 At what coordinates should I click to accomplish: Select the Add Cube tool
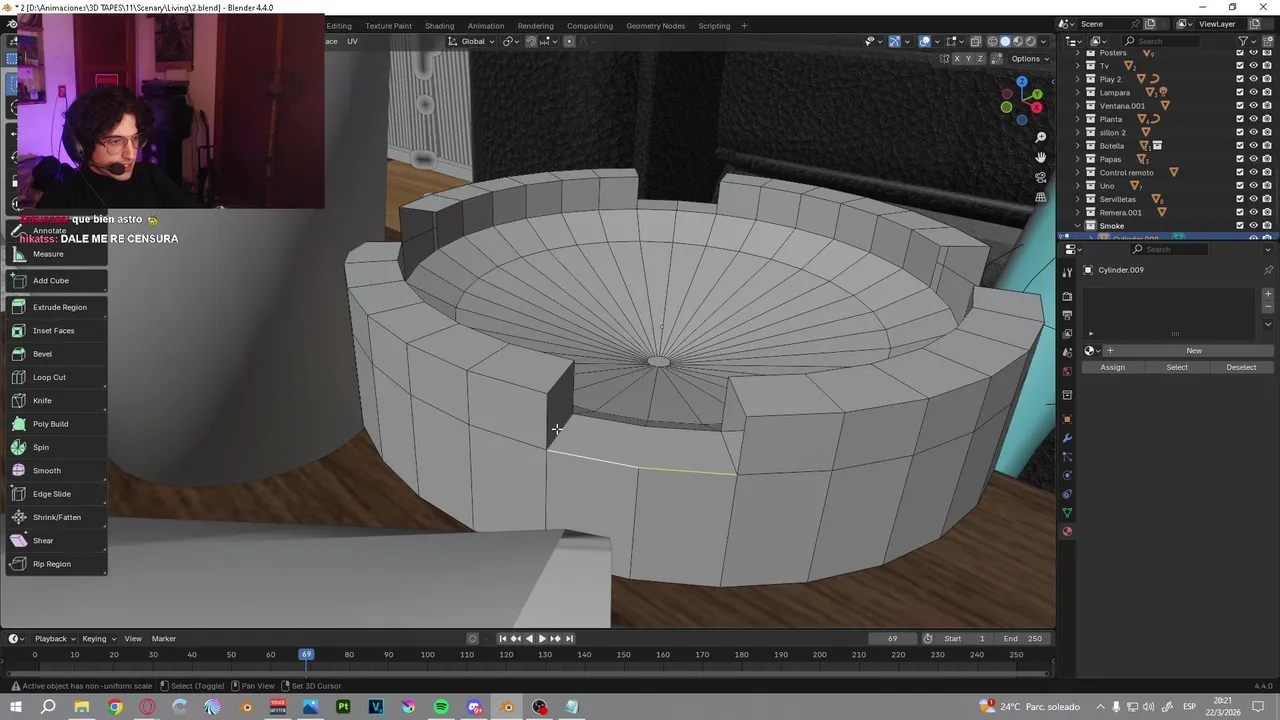tap(55, 281)
